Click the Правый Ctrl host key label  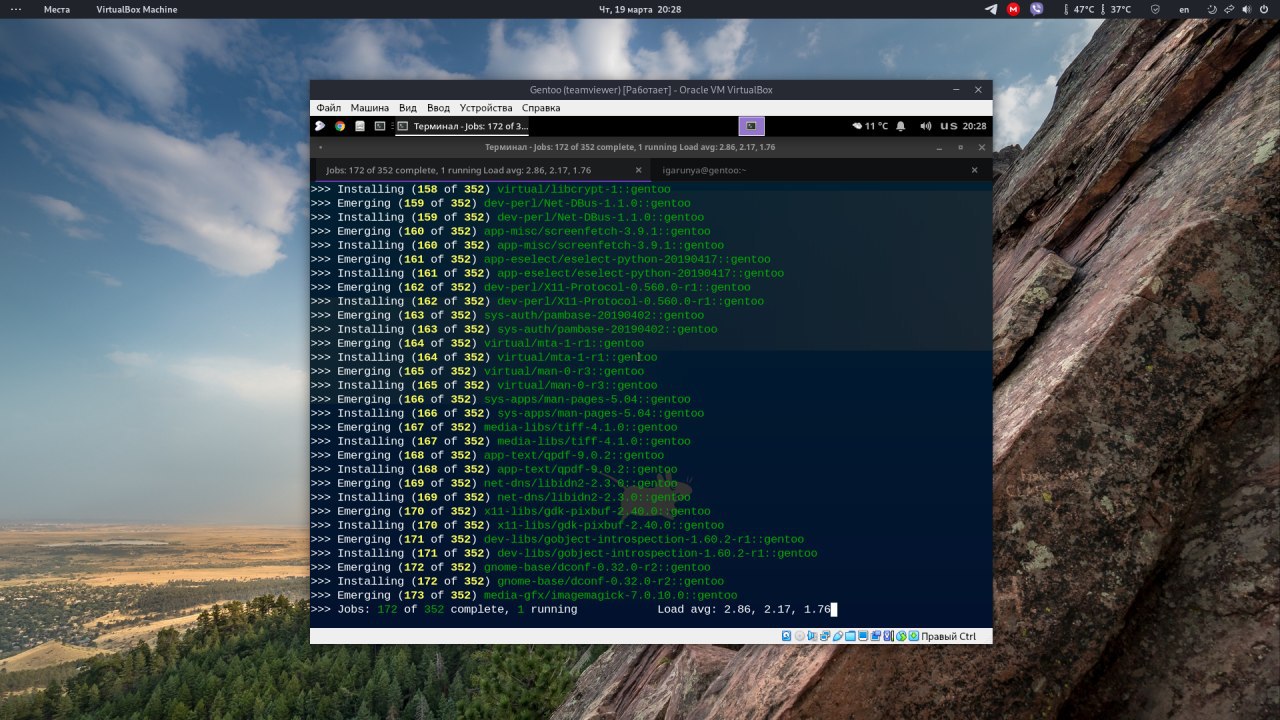(x=948, y=636)
